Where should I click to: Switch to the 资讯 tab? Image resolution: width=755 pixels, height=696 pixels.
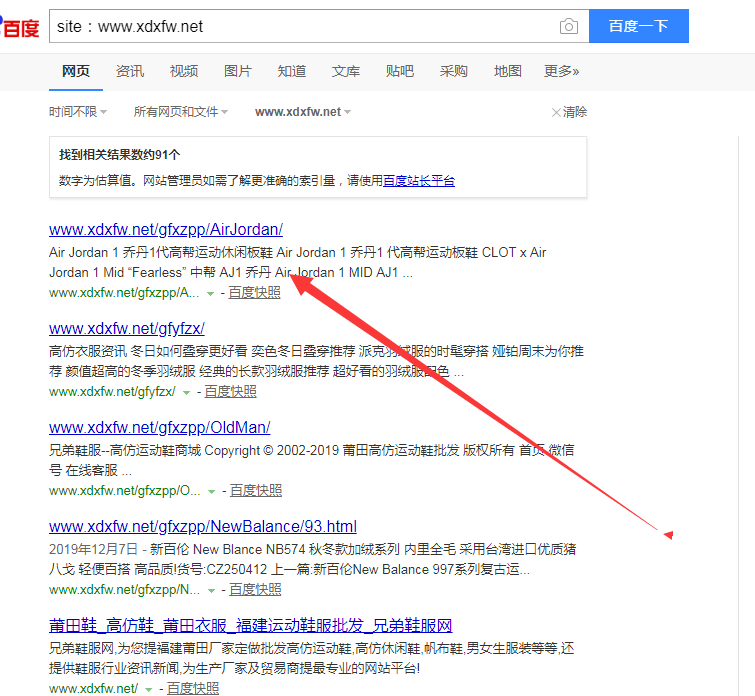tap(130, 71)
